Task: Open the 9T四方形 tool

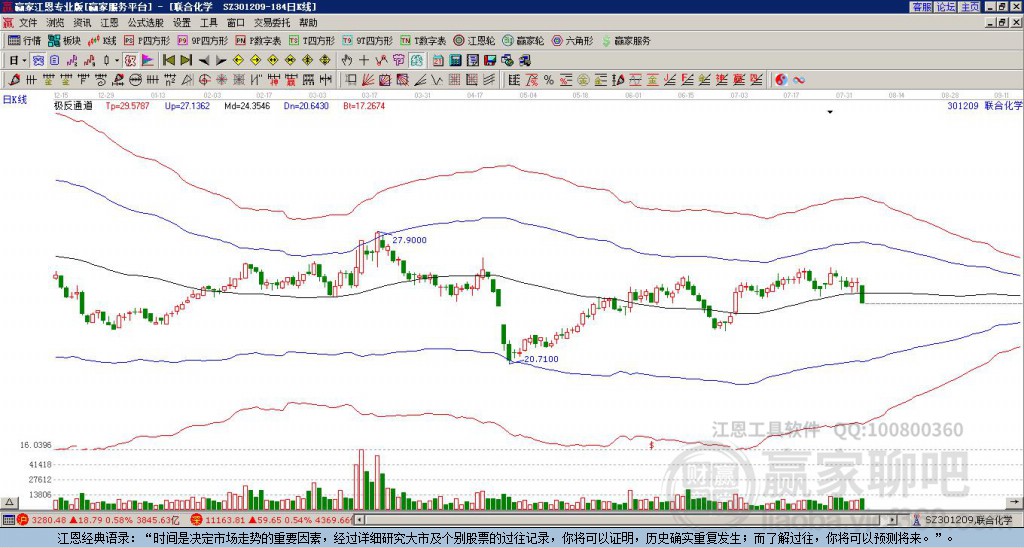Action: pyautogui.click(x=367, y=40)
